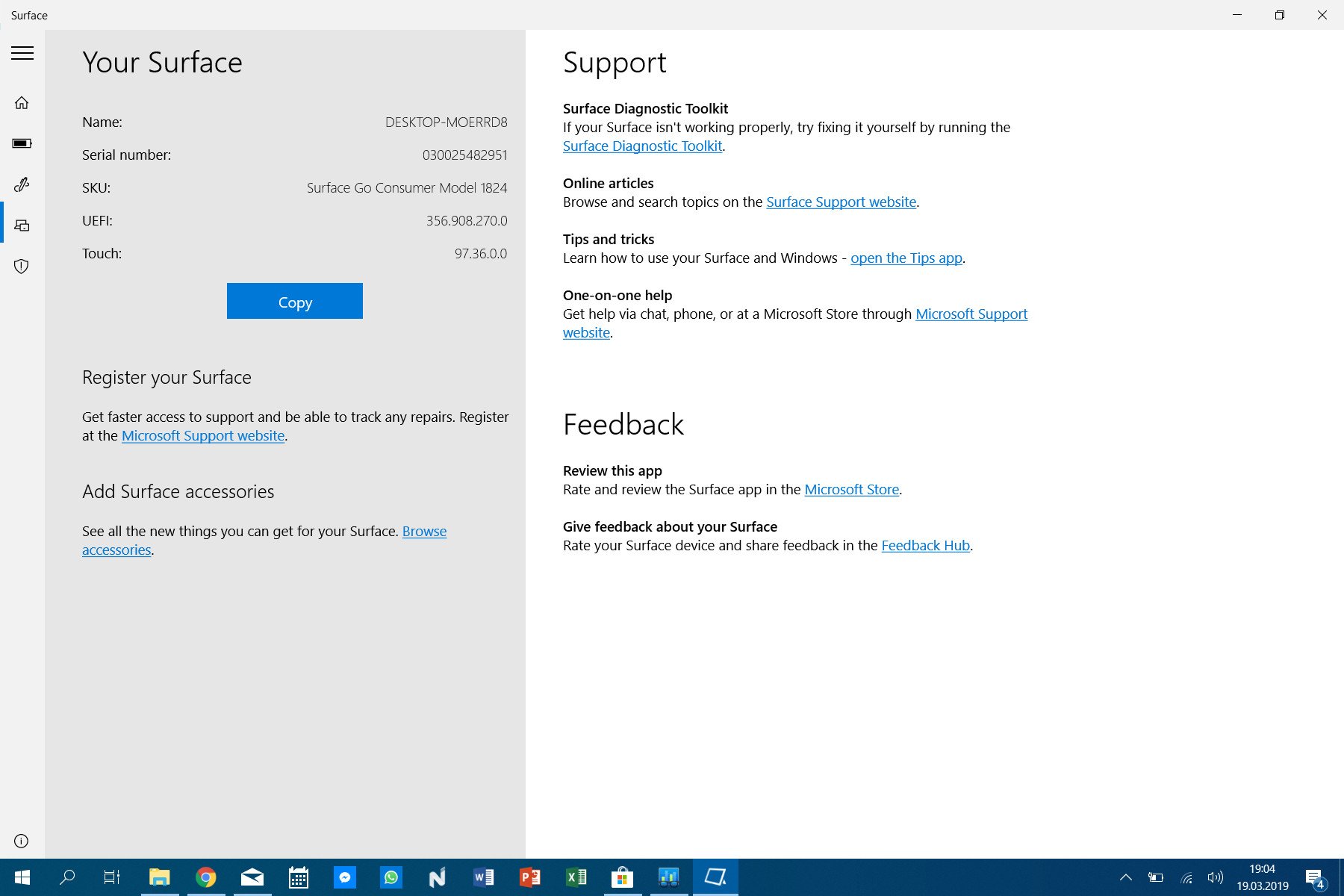This screenshot has height=896, width=1344.
Task: Open the Windows Start menu
Action: pyautogui.click(x=22, y=877)
